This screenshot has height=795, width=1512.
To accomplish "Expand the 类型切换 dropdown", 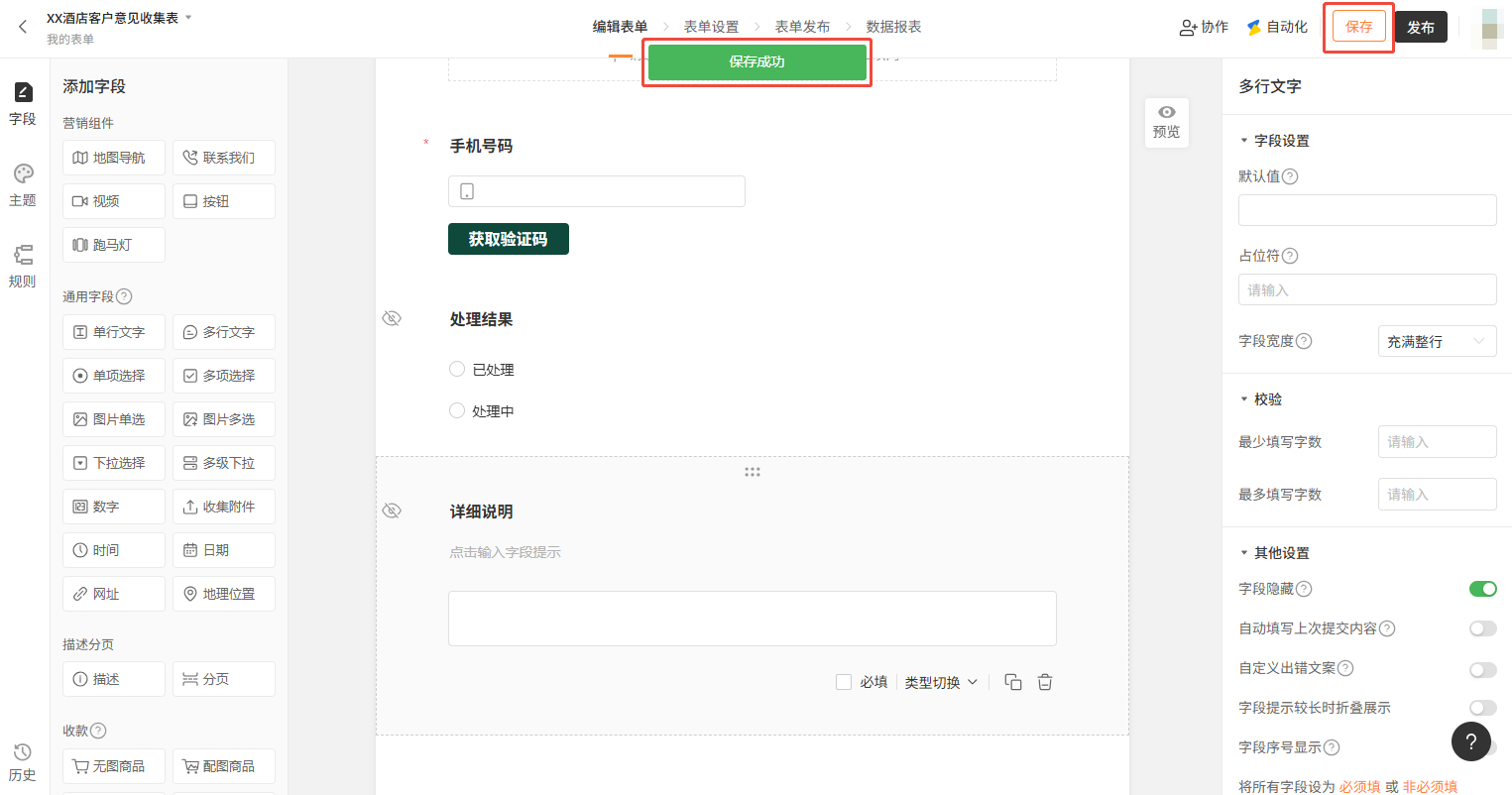I will (x=941, y=682).
